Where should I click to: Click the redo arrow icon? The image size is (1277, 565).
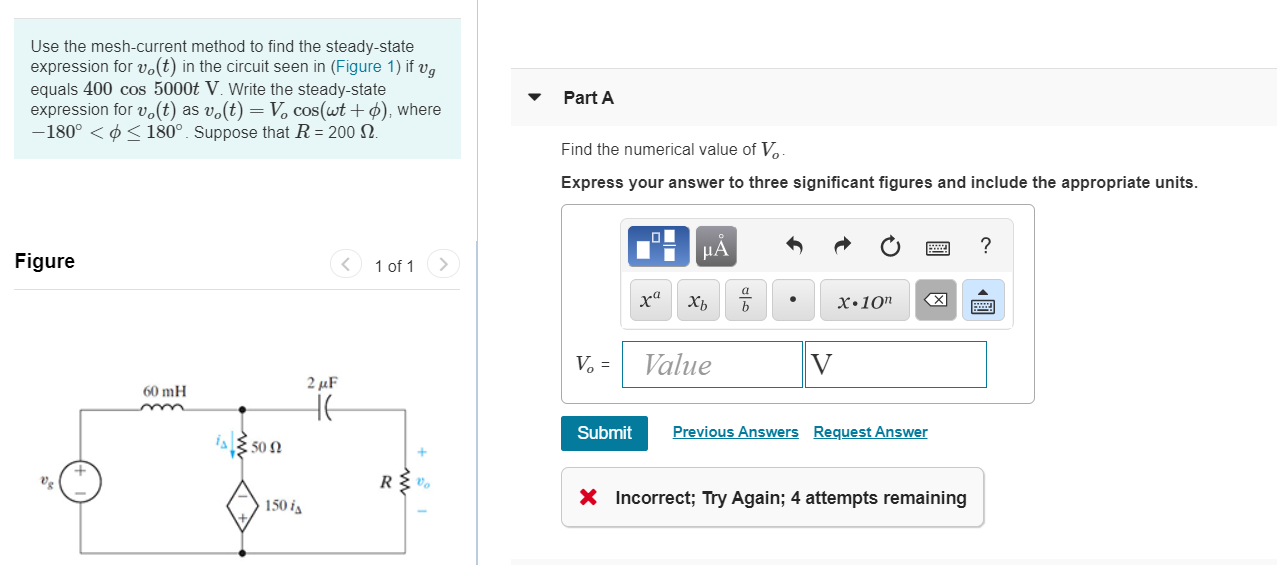(x=842, y=246)
